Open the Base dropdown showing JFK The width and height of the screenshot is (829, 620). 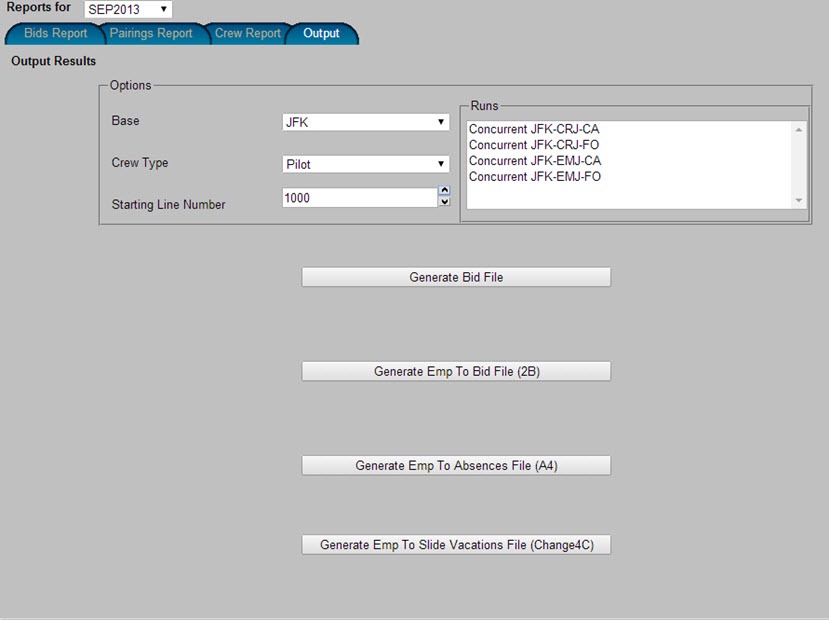(x=366, y=122)
